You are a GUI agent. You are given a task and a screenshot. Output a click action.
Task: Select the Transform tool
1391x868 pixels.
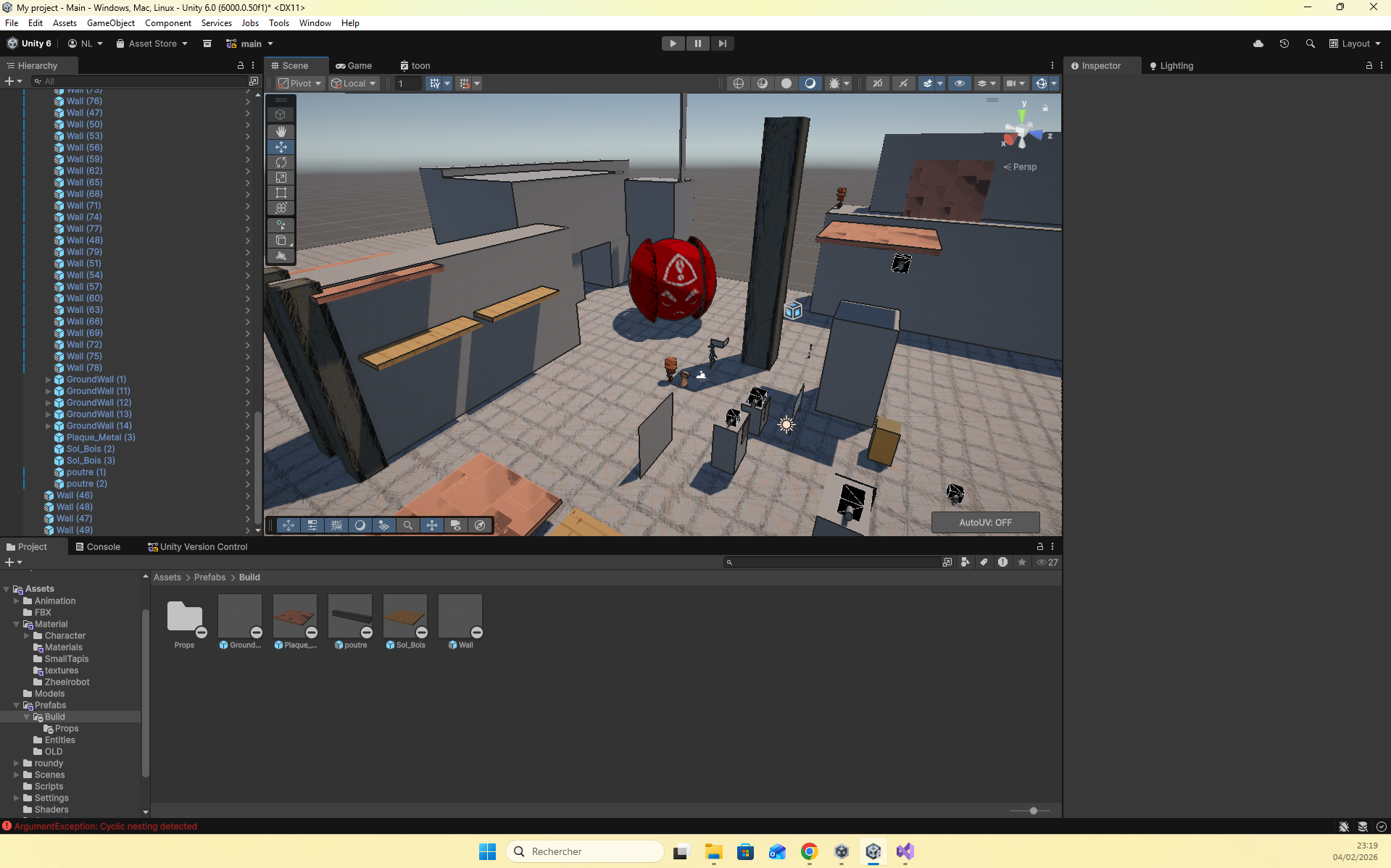coord(281,208)
